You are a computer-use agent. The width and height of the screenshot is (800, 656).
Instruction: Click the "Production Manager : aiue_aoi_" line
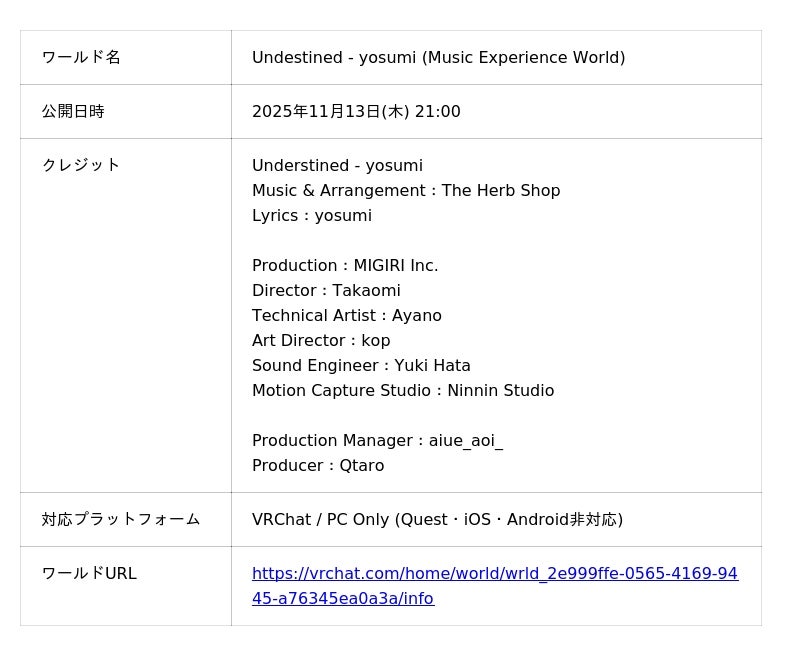click(x=377, y=440)
